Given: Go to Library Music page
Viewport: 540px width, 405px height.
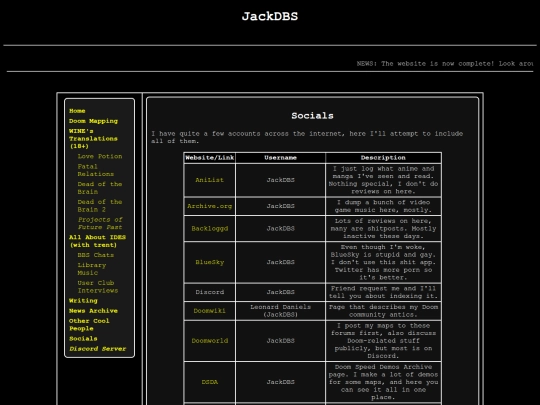Looking at the screenshot, I should (92, 269).
